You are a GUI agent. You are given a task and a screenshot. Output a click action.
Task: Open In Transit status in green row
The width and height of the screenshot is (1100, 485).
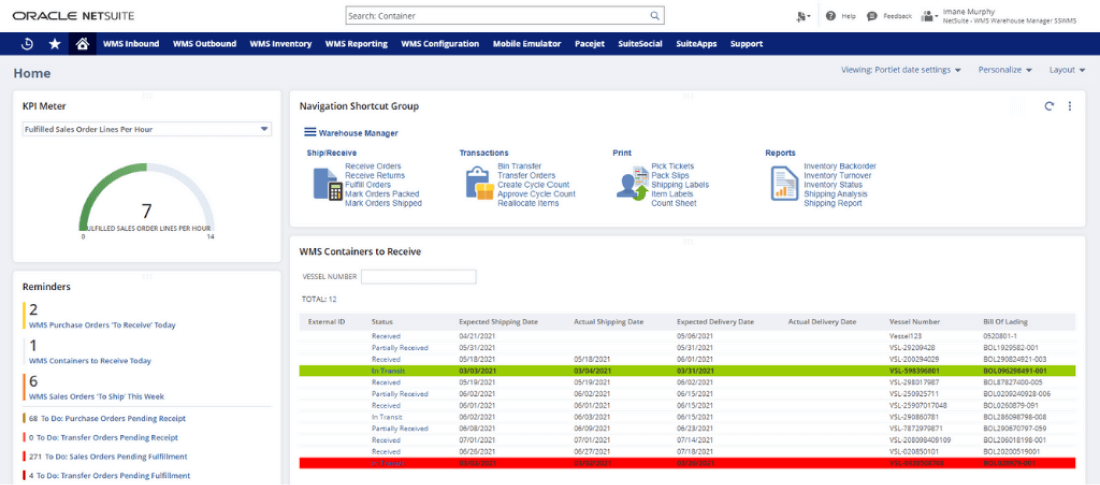(x=388, y=371)
